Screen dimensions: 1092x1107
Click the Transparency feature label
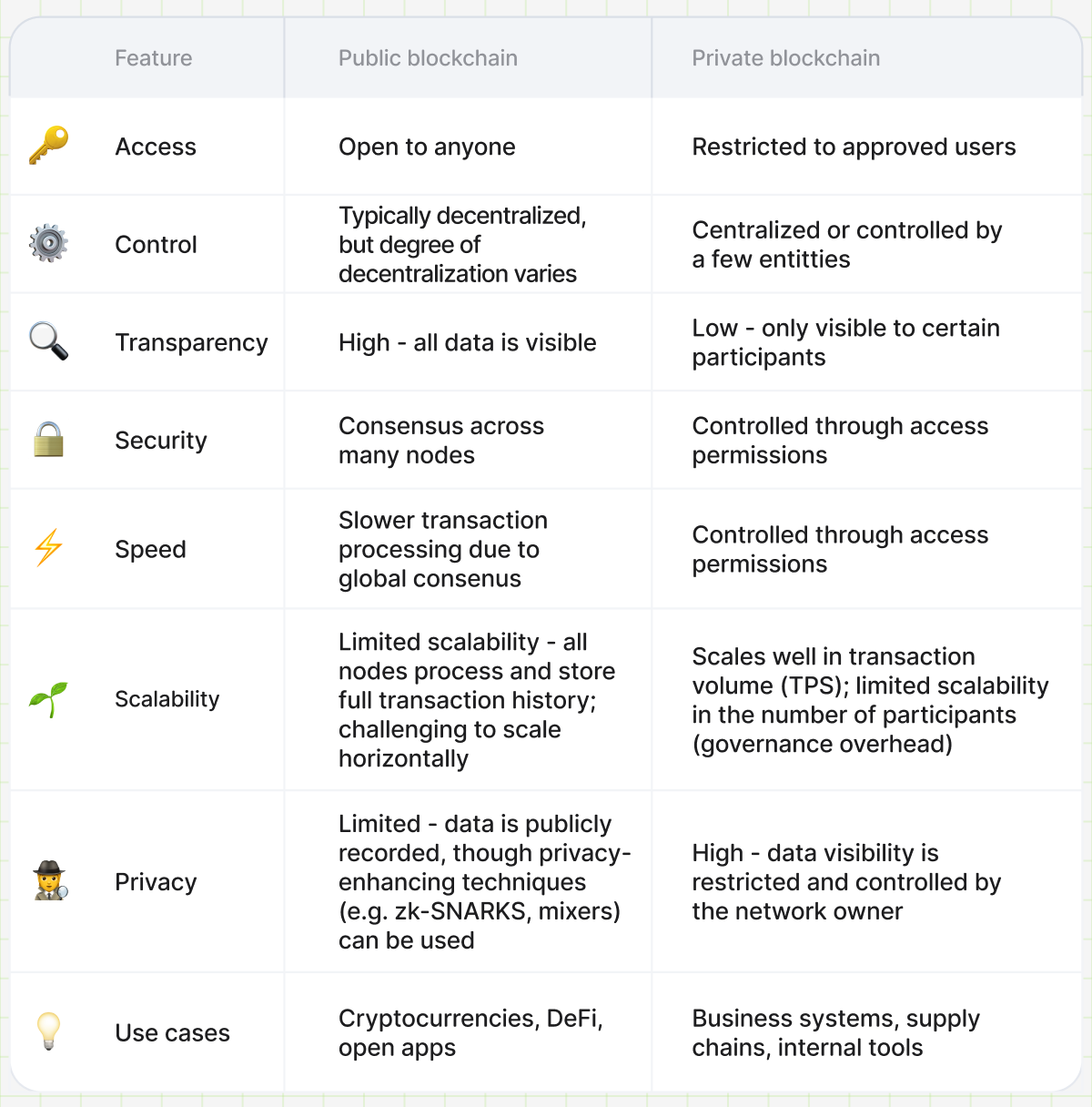point(191,342)
